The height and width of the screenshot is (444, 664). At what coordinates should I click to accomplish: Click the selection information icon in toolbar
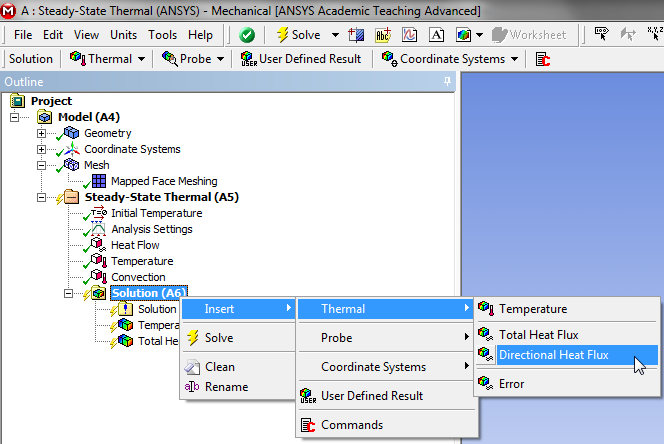(601, 34)
